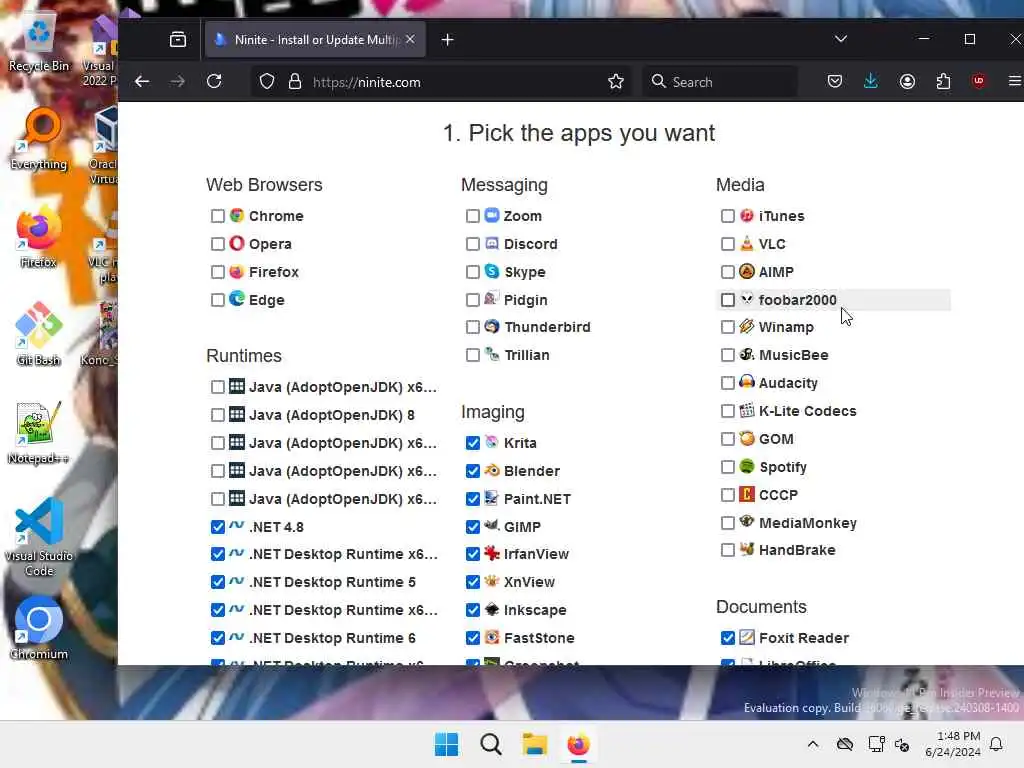Check the Edge checkbox
This screenshot has height=768, width=1024.
[x=217, y=300]
